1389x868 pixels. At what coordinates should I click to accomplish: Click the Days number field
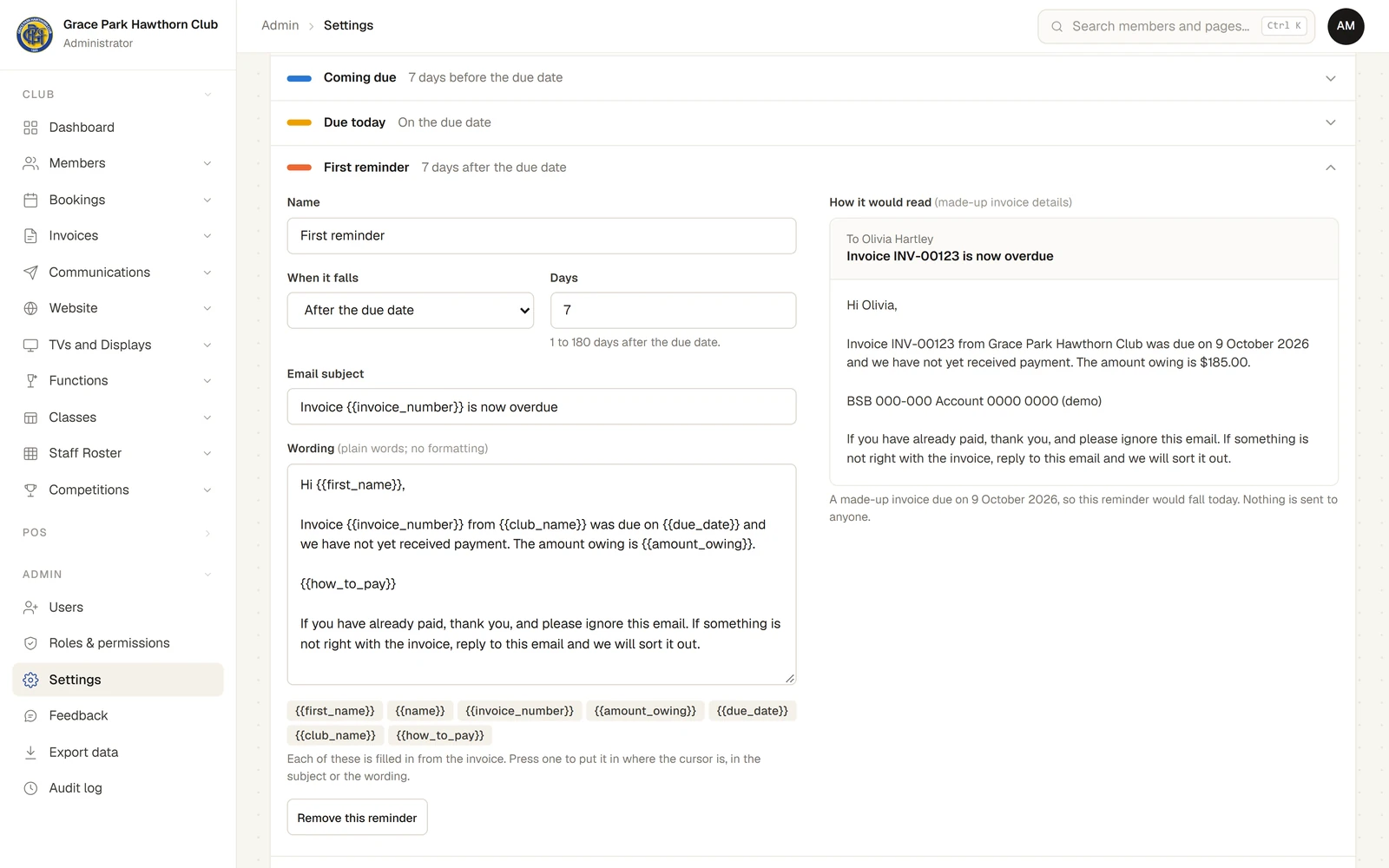point(673,311)
